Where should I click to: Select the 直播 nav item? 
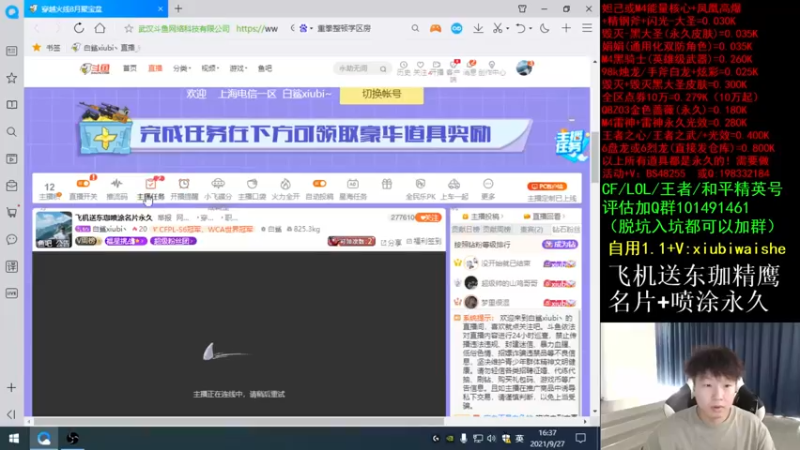[155, 68]
